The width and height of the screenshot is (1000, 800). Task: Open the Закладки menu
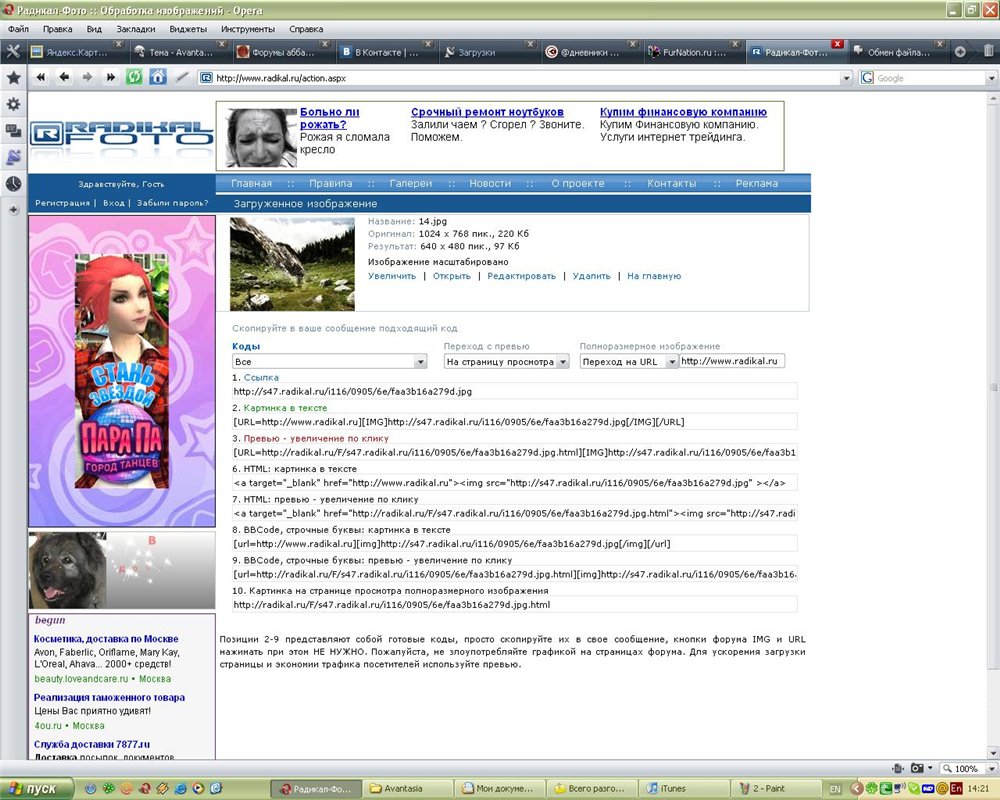point(134,29)
